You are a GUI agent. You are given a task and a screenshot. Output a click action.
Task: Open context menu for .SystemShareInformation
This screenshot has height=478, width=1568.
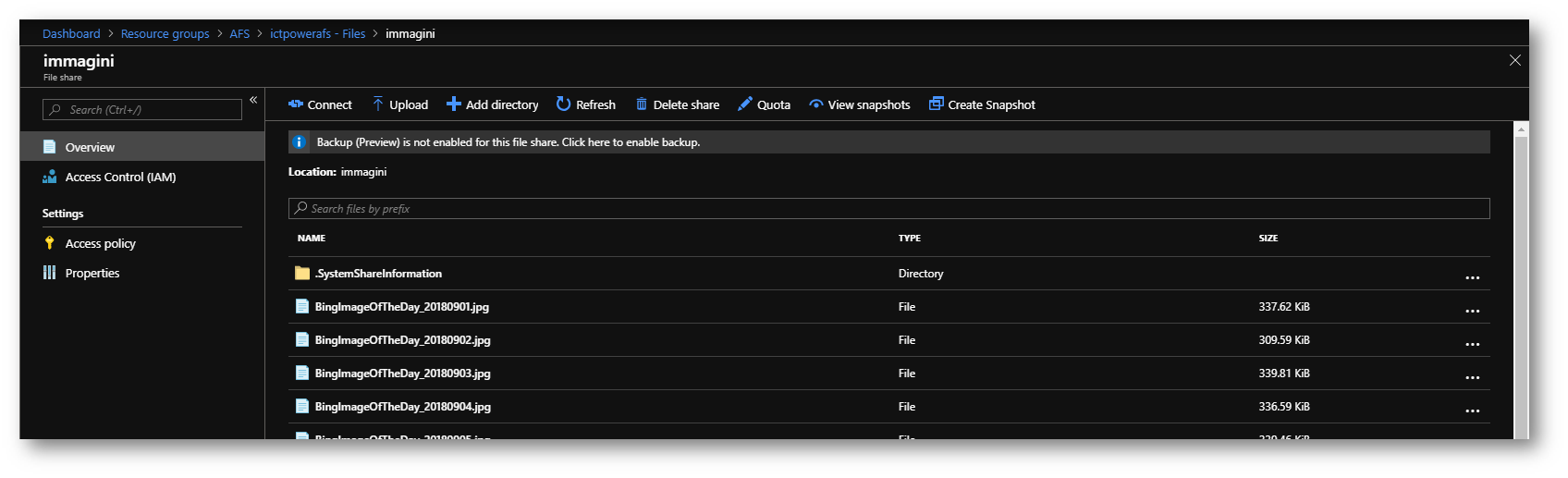coord(1472,277)
